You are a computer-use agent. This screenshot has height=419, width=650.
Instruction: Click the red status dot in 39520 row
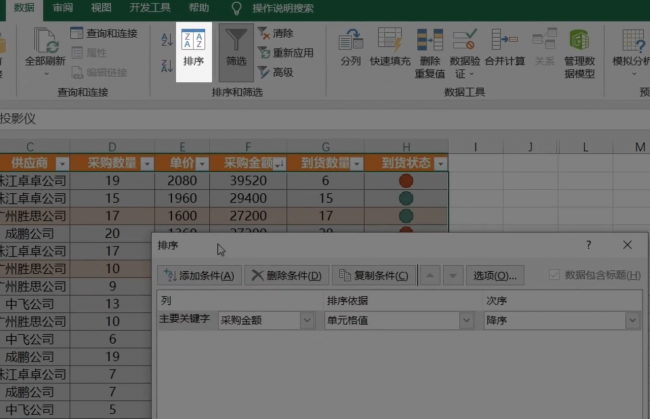(x=406, y=181)
